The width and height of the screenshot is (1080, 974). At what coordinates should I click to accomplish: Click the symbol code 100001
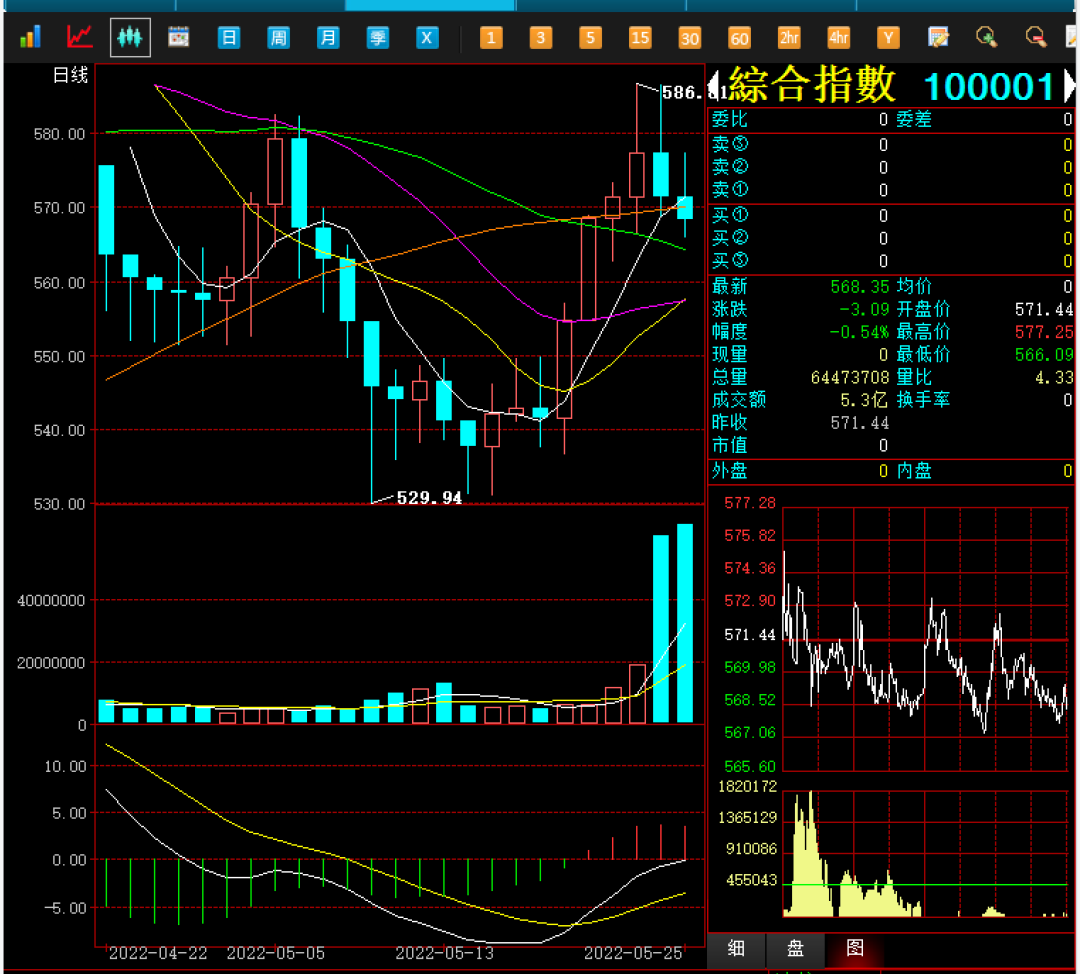[988, 87]
